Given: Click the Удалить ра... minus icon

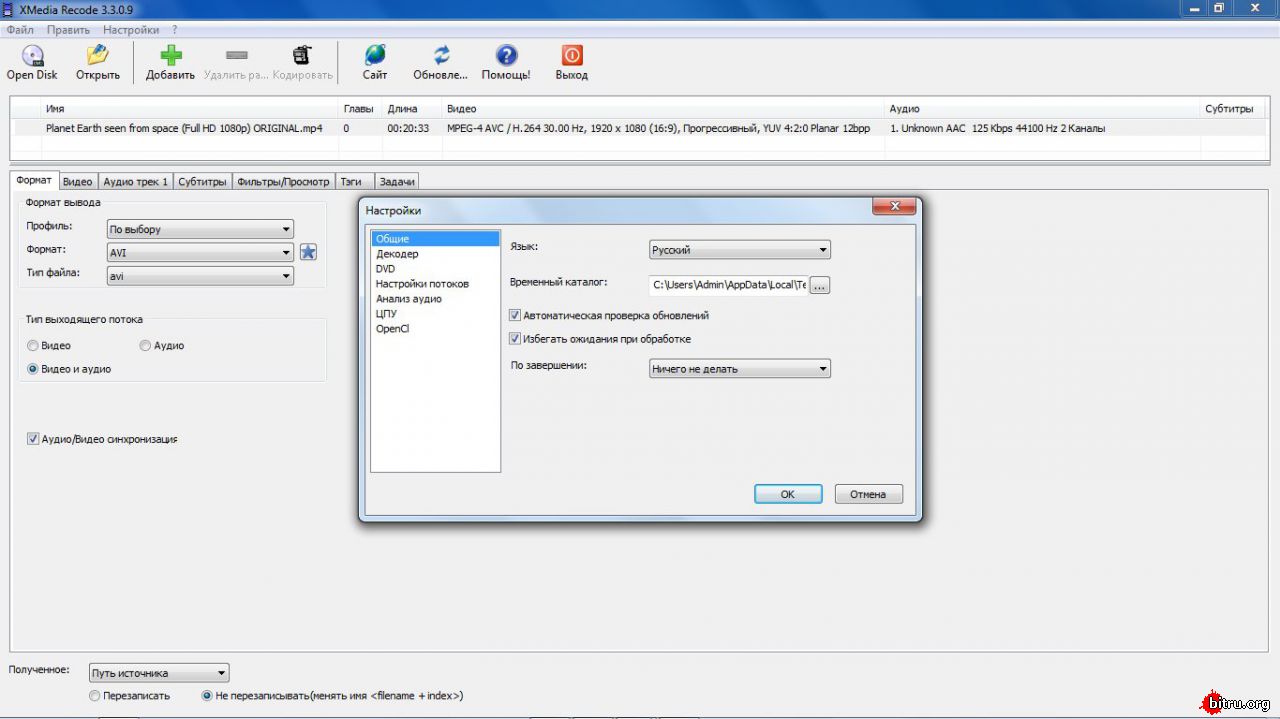Looking at the screenshot, I should [236, 55].
